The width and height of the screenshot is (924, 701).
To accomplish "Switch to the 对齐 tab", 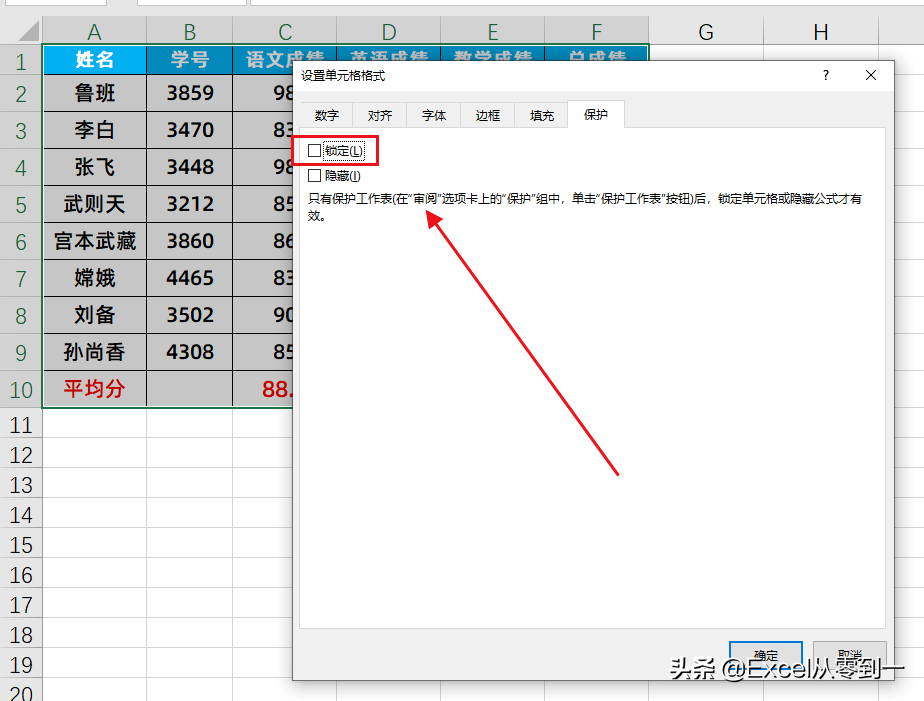I will tap(380, 115).
